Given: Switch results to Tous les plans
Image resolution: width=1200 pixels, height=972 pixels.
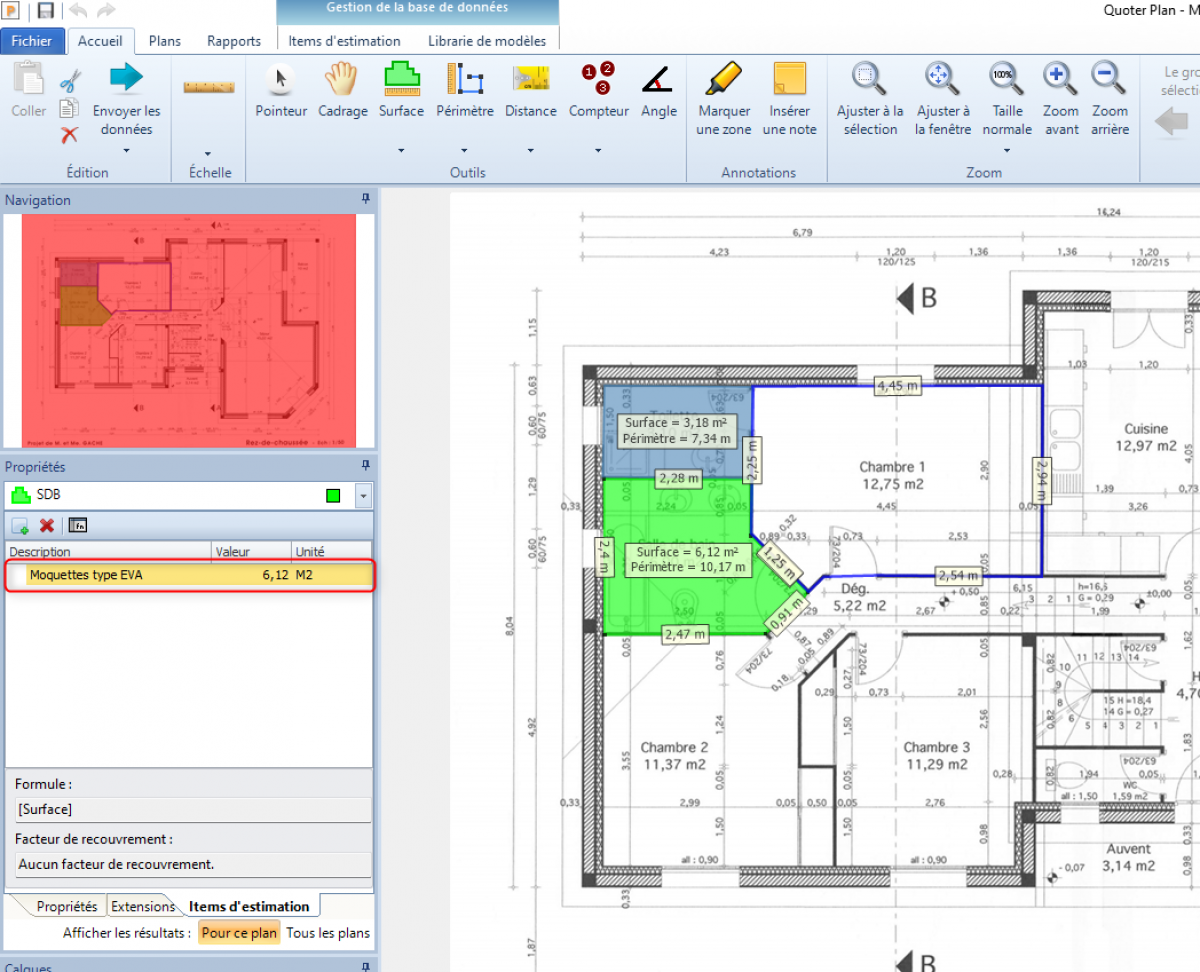Looking at the screenshot, I should (x=328, y=933).
